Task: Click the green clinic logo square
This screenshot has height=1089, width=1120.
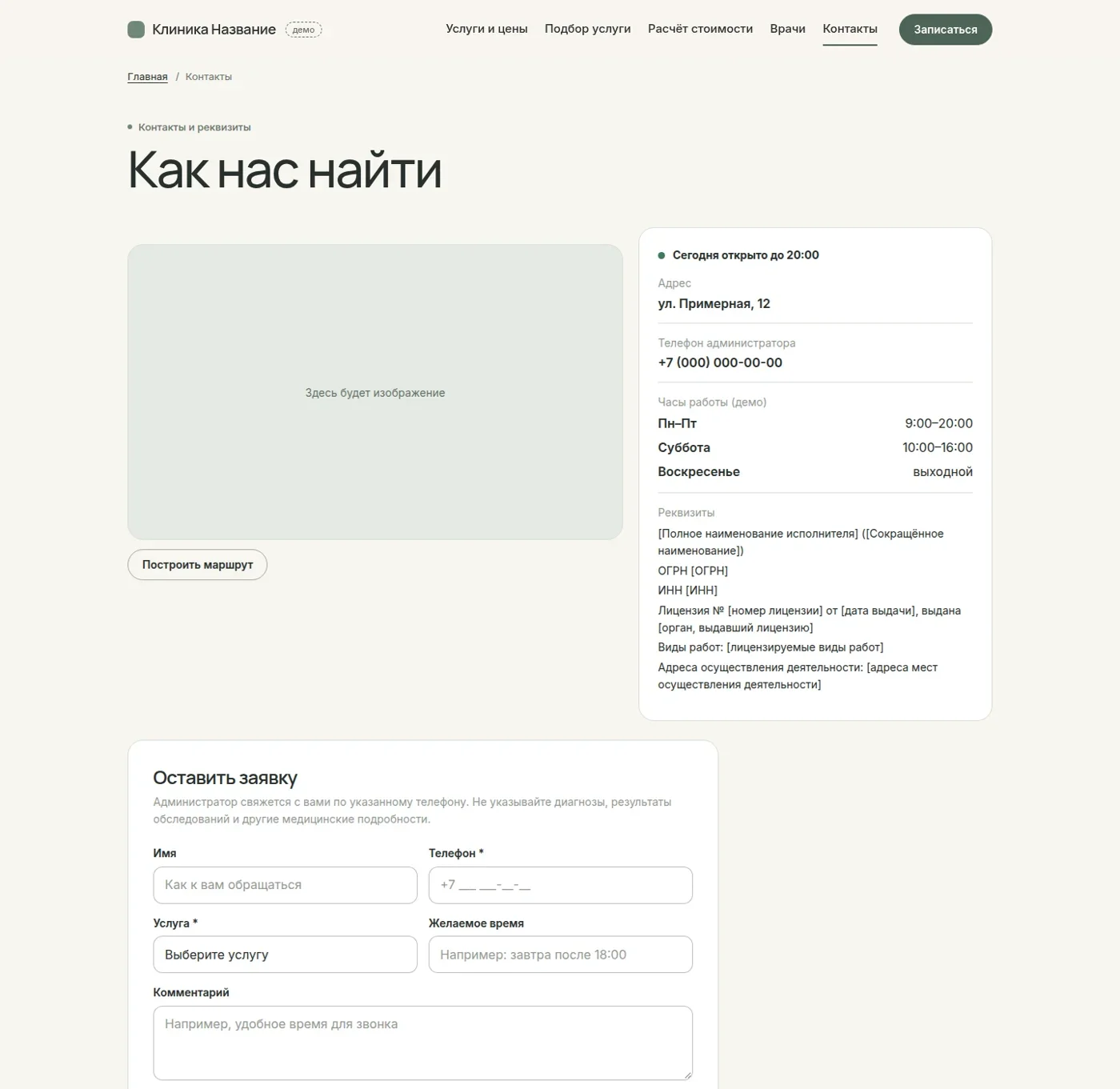Action: (x=136, y=30)
